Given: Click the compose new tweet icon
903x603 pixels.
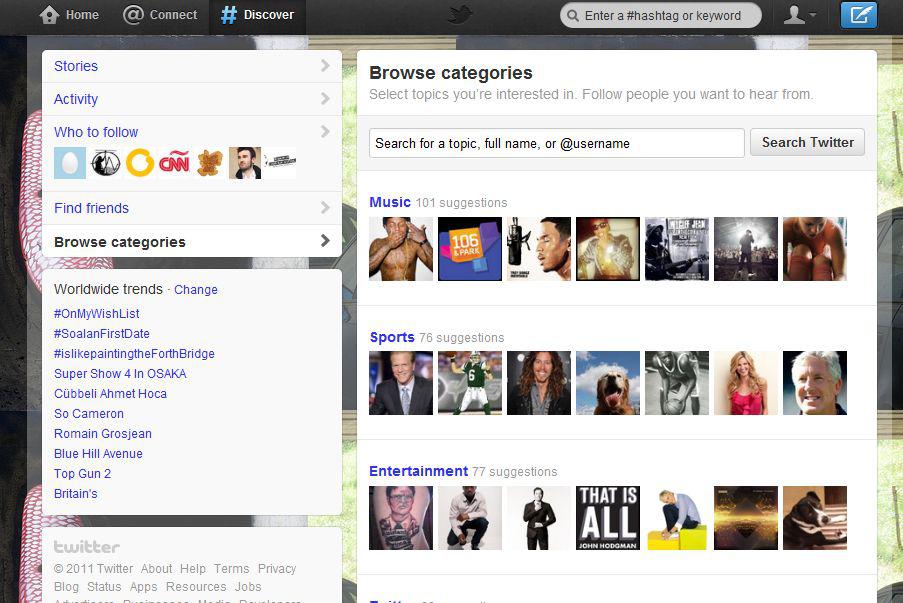Looking at the screenshot, I should [x=858, y=15].
